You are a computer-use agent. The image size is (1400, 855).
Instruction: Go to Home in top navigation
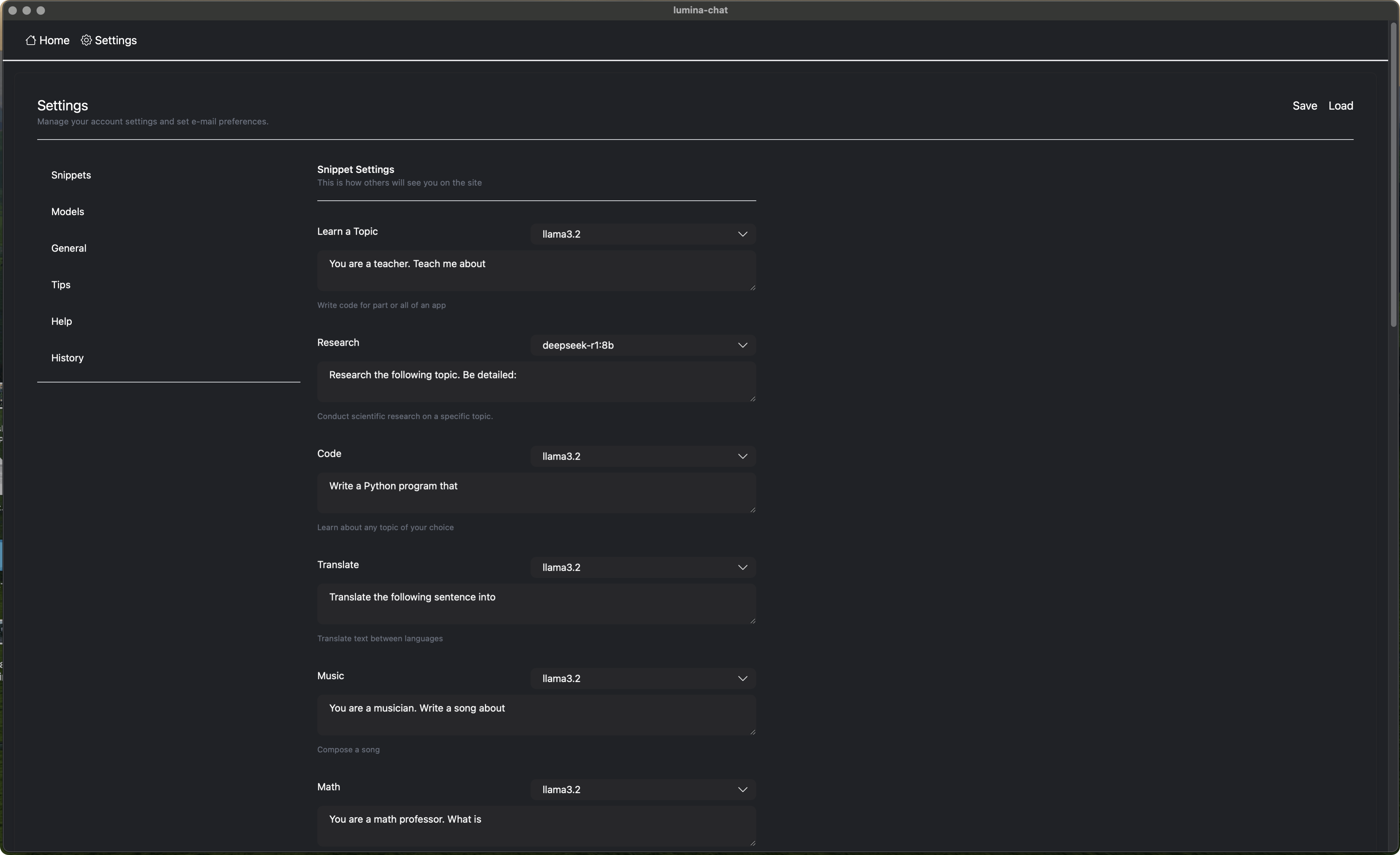pyautogui.click(x=48, y=40)
